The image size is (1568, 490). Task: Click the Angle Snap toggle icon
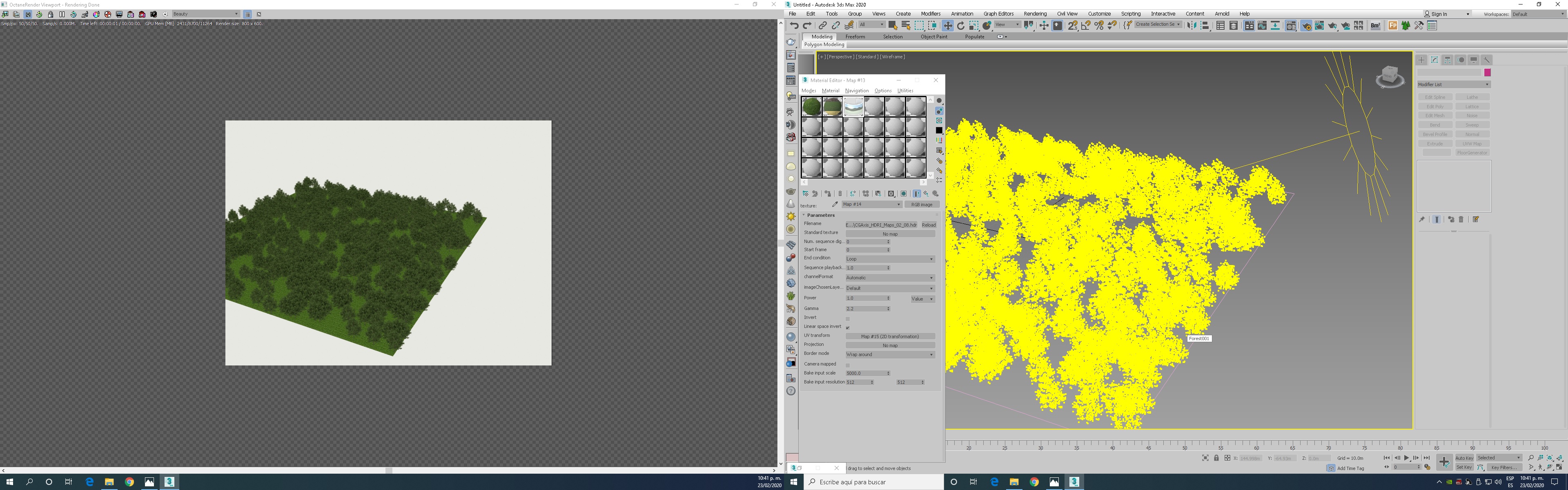1086,26
